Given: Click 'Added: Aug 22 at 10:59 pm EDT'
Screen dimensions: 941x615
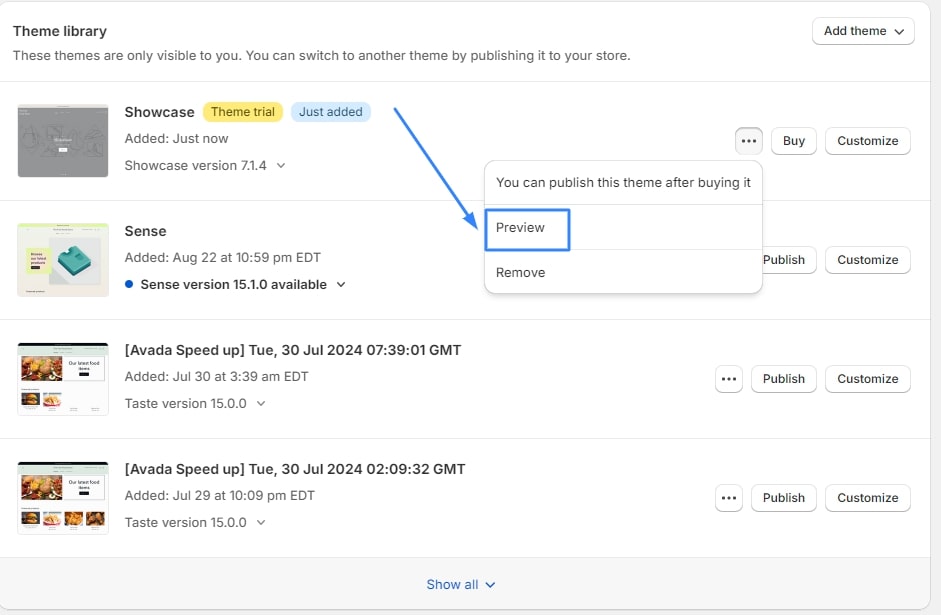Looking at the screenshot, I should (x=223, y=257).
